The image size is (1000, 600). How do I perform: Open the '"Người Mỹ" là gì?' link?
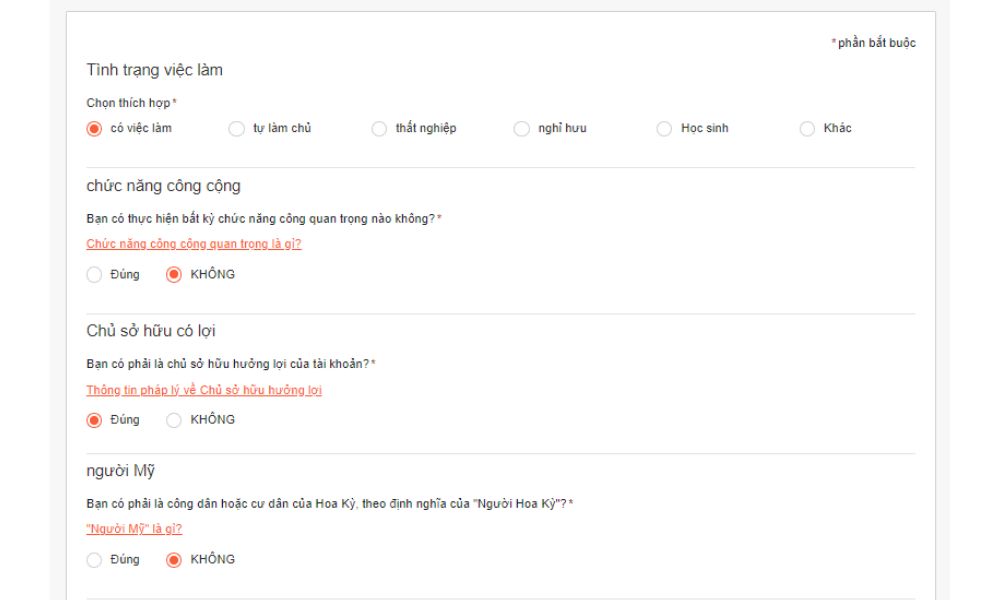point(134,529)
